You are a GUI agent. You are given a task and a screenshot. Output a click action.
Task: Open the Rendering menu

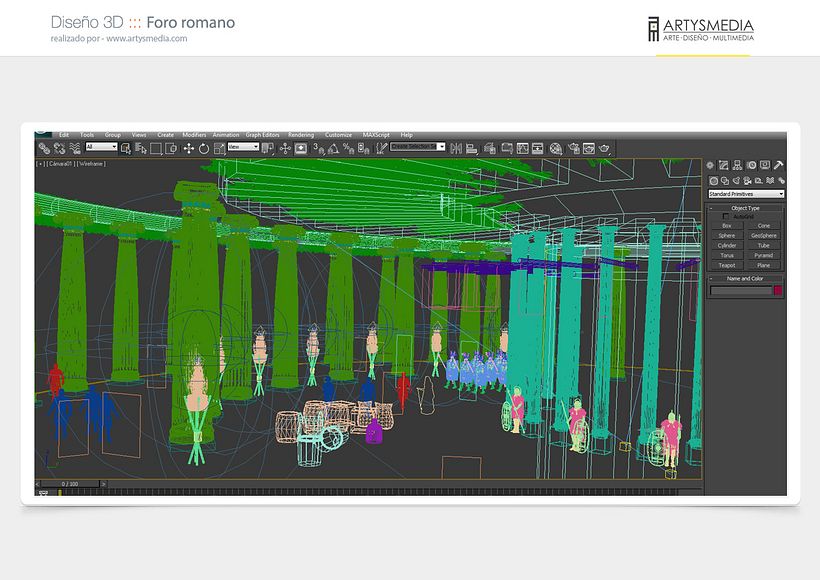click(x=301, y=135)
